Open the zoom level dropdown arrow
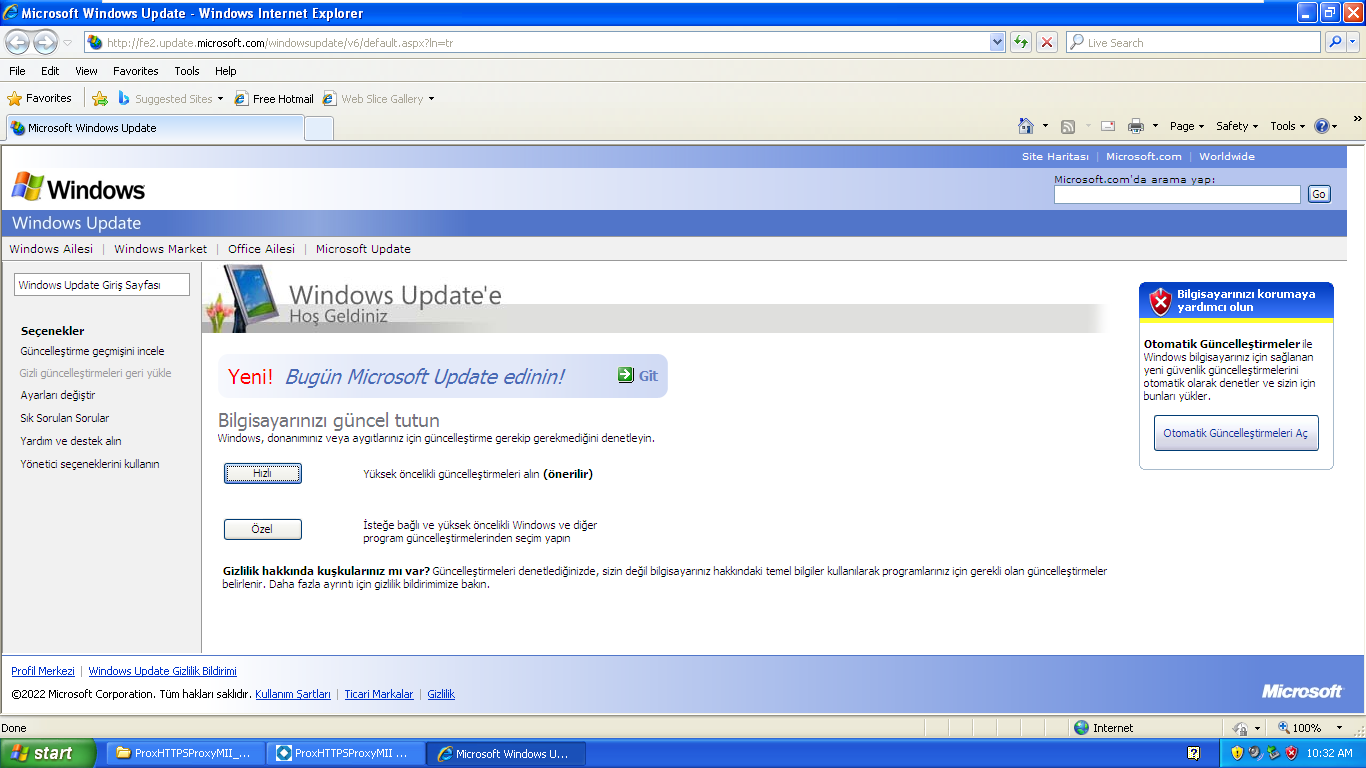Screen dimensions: 1366x768 [1340, 728]
